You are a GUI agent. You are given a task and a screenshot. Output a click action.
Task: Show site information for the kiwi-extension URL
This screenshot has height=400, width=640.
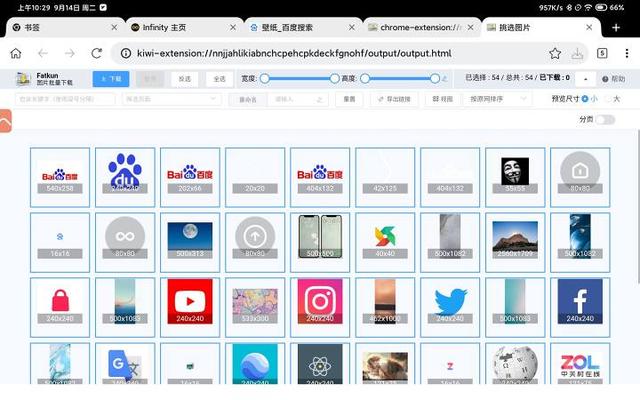tap(126, 53)
